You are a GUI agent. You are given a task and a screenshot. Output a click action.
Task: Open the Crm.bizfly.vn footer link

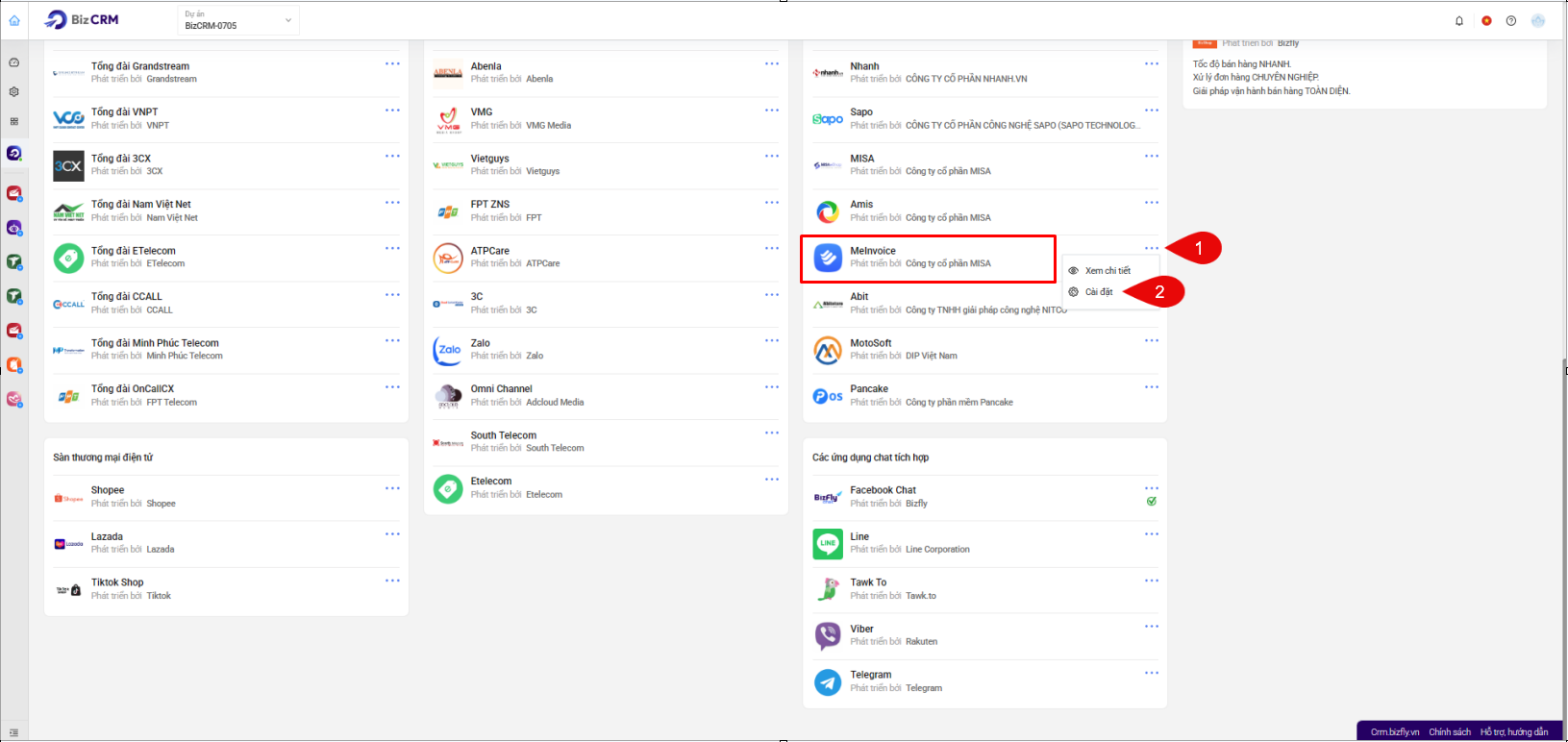tap(1395, 732)
